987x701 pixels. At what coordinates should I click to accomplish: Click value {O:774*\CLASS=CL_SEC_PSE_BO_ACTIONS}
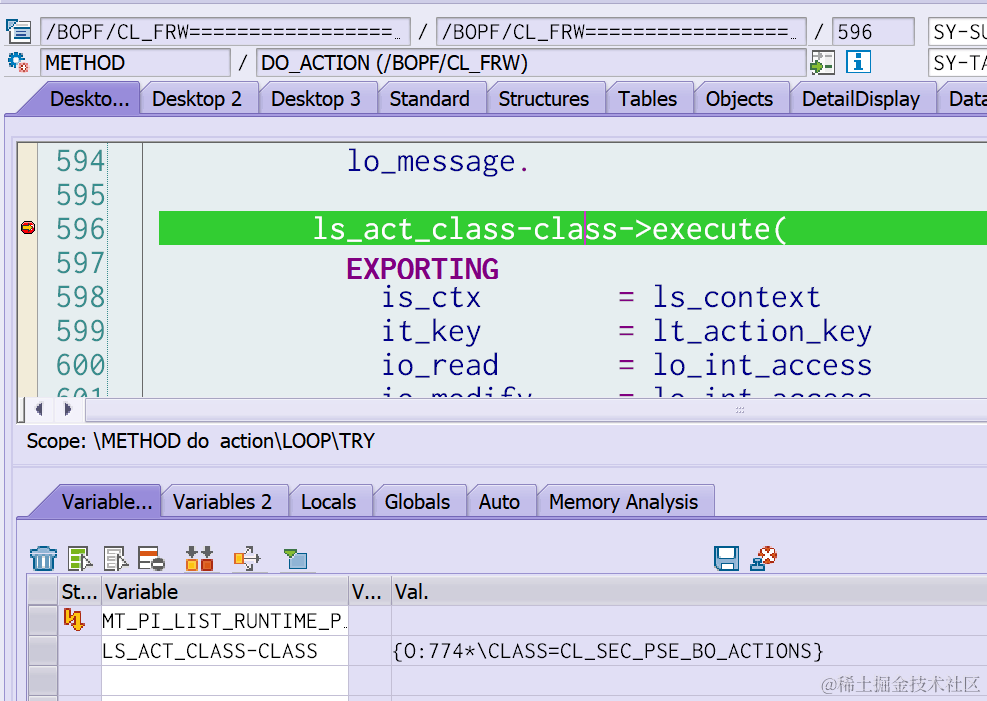point(607,651)
